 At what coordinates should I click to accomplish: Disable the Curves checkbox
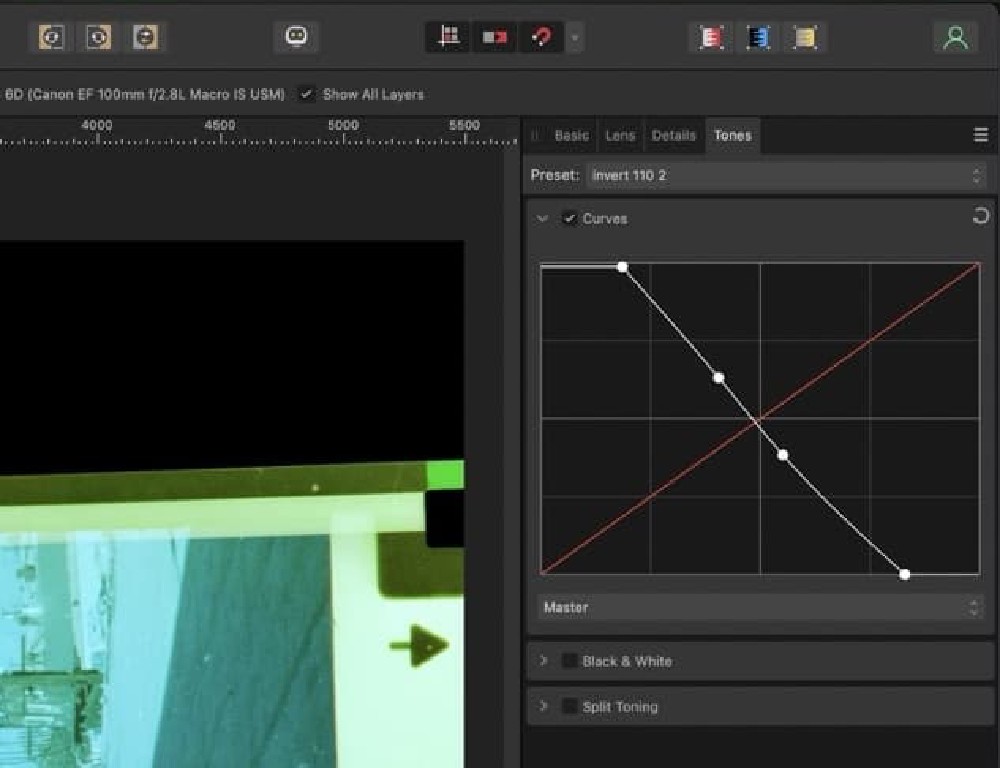coord(569,218)
